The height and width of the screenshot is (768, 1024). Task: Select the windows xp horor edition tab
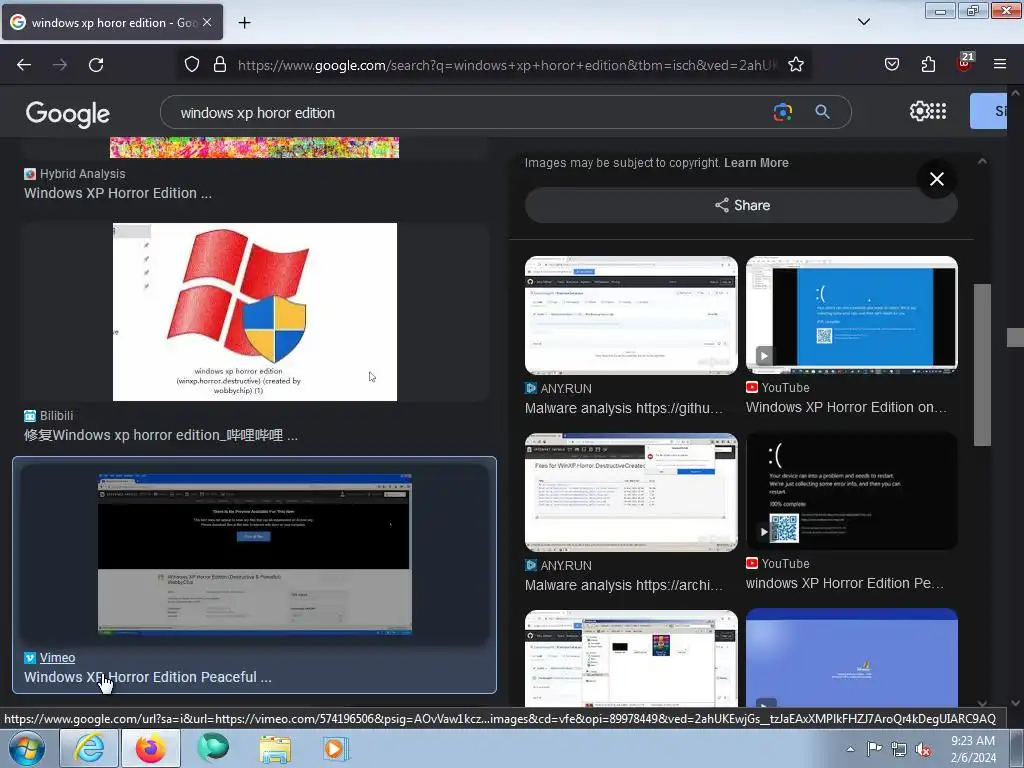pos(112,22)
